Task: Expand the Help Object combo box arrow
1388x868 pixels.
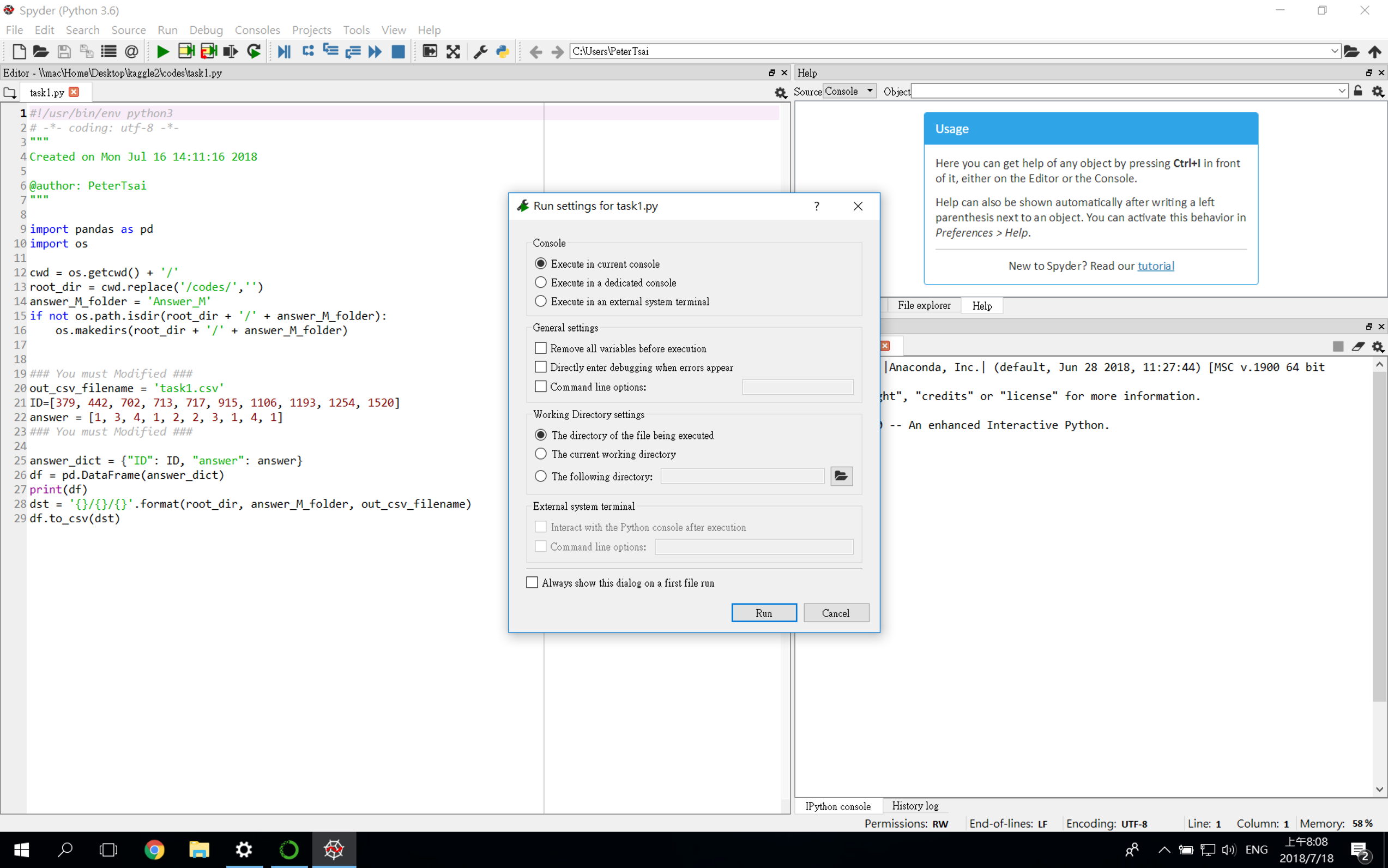Action: click(1342, 91)
